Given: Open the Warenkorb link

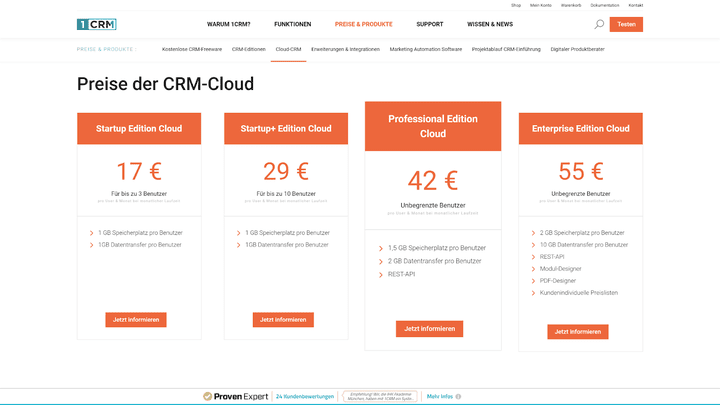Looking at the screenshot, I should click(571, 6).
